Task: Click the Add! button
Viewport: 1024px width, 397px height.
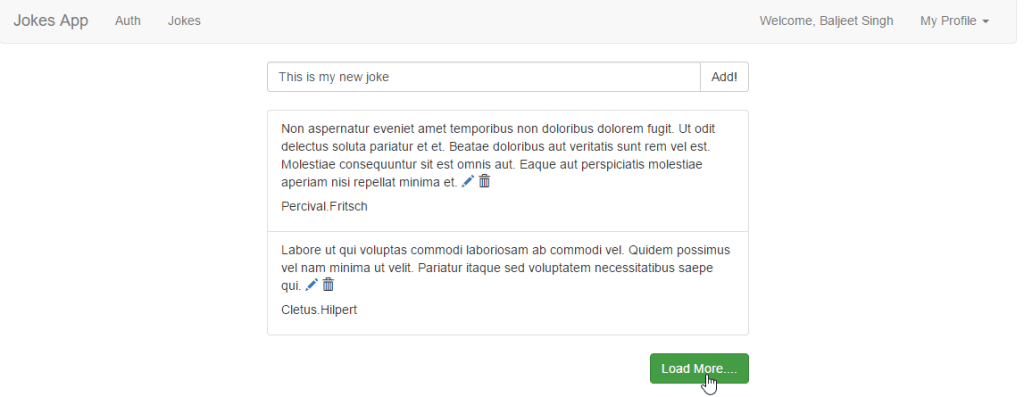Action: pyautogui.click(x=724, y=77)
